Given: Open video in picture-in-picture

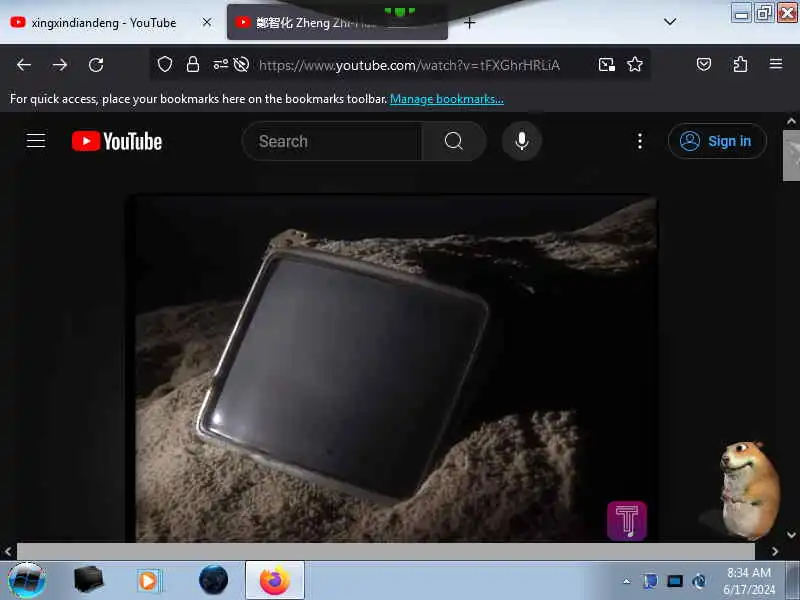Looking at the screenshot, I should [606, 64].
